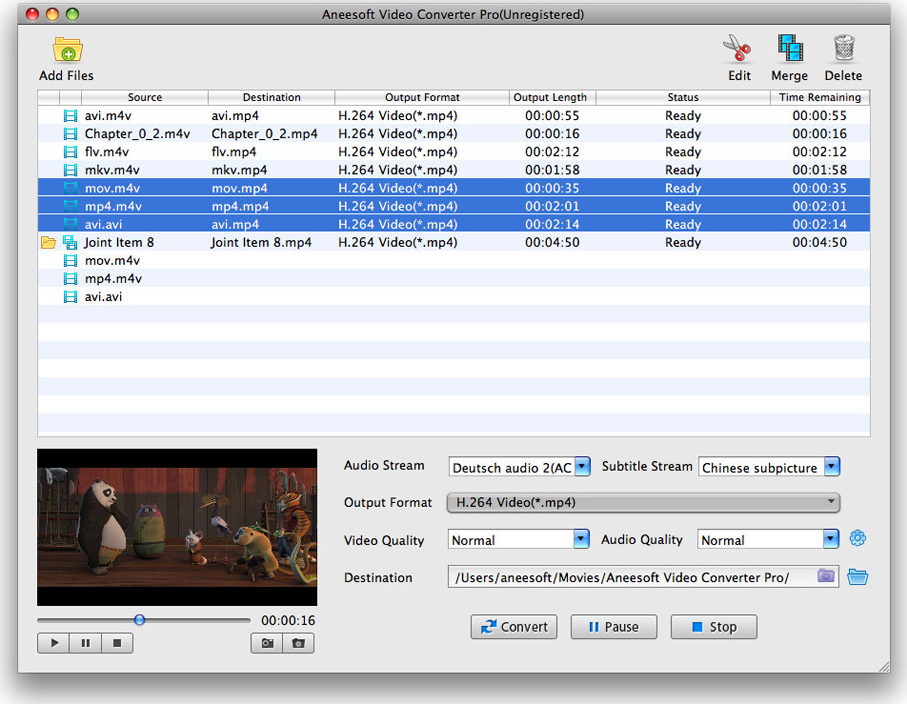Select child item mp4.m4v under Joint Item 8

tap(113, 278)
